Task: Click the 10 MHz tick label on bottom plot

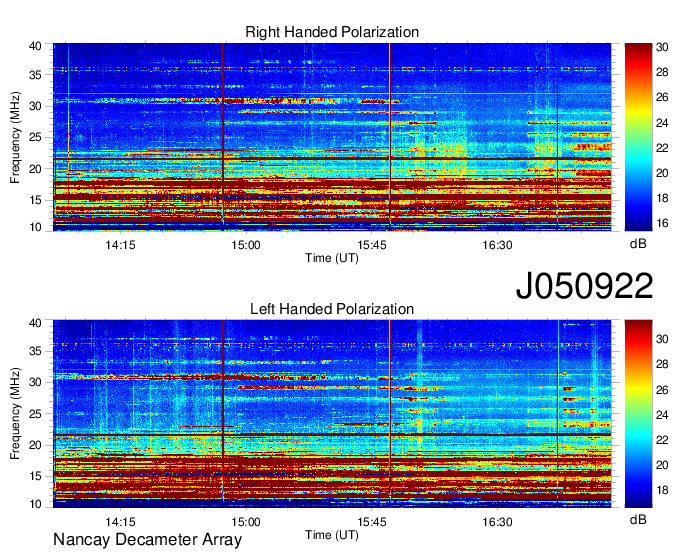Action: coord(35,504)
